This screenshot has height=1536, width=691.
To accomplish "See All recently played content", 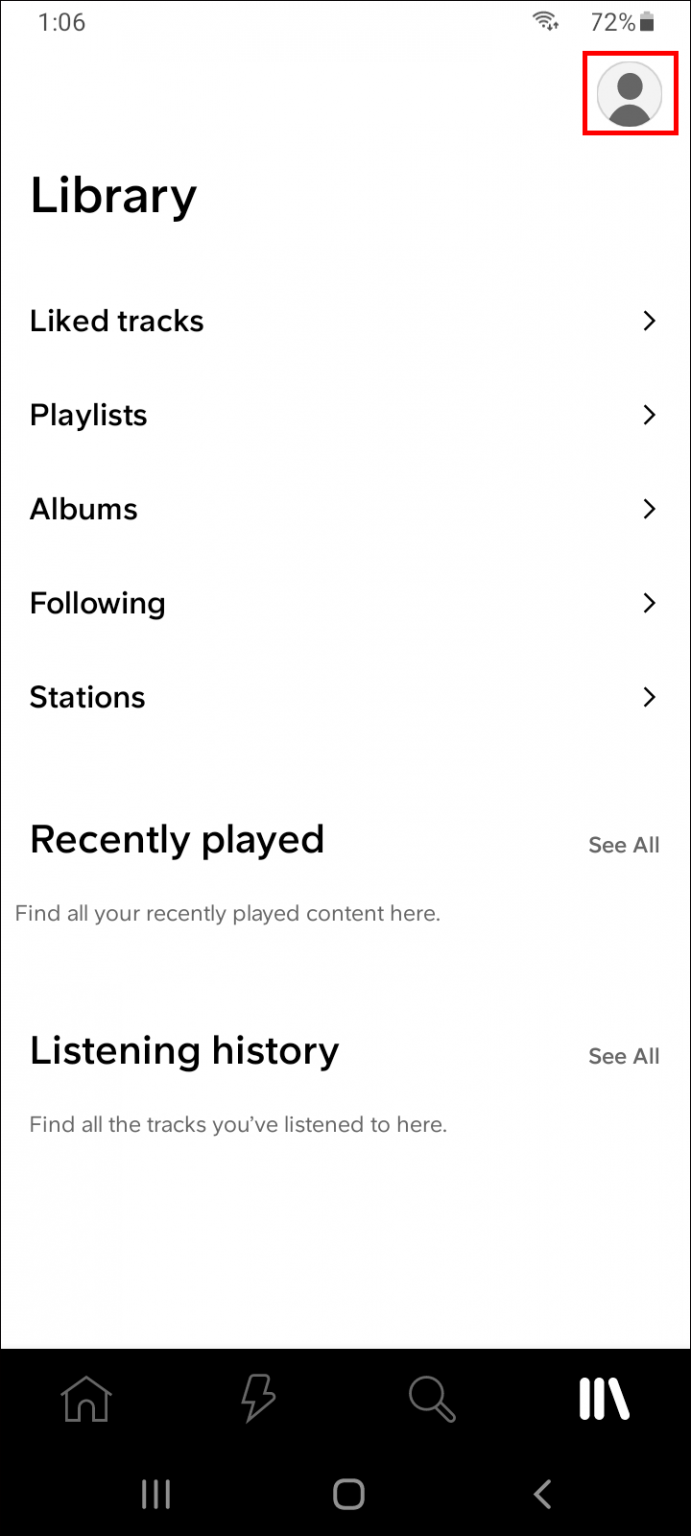I will pyautogui.click(x=623, y=844).
